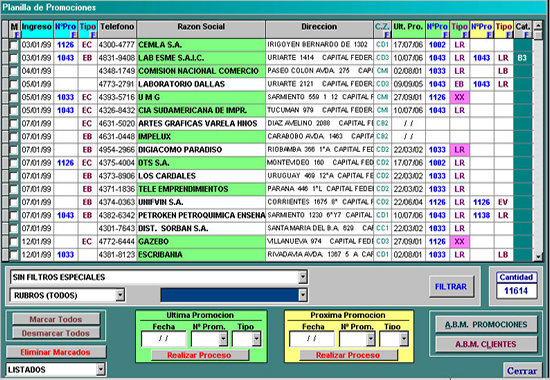The image size is (550, 380).
Task: Click Realizar Proceso in Ultima Promocion
Action: tap(199, 355)
